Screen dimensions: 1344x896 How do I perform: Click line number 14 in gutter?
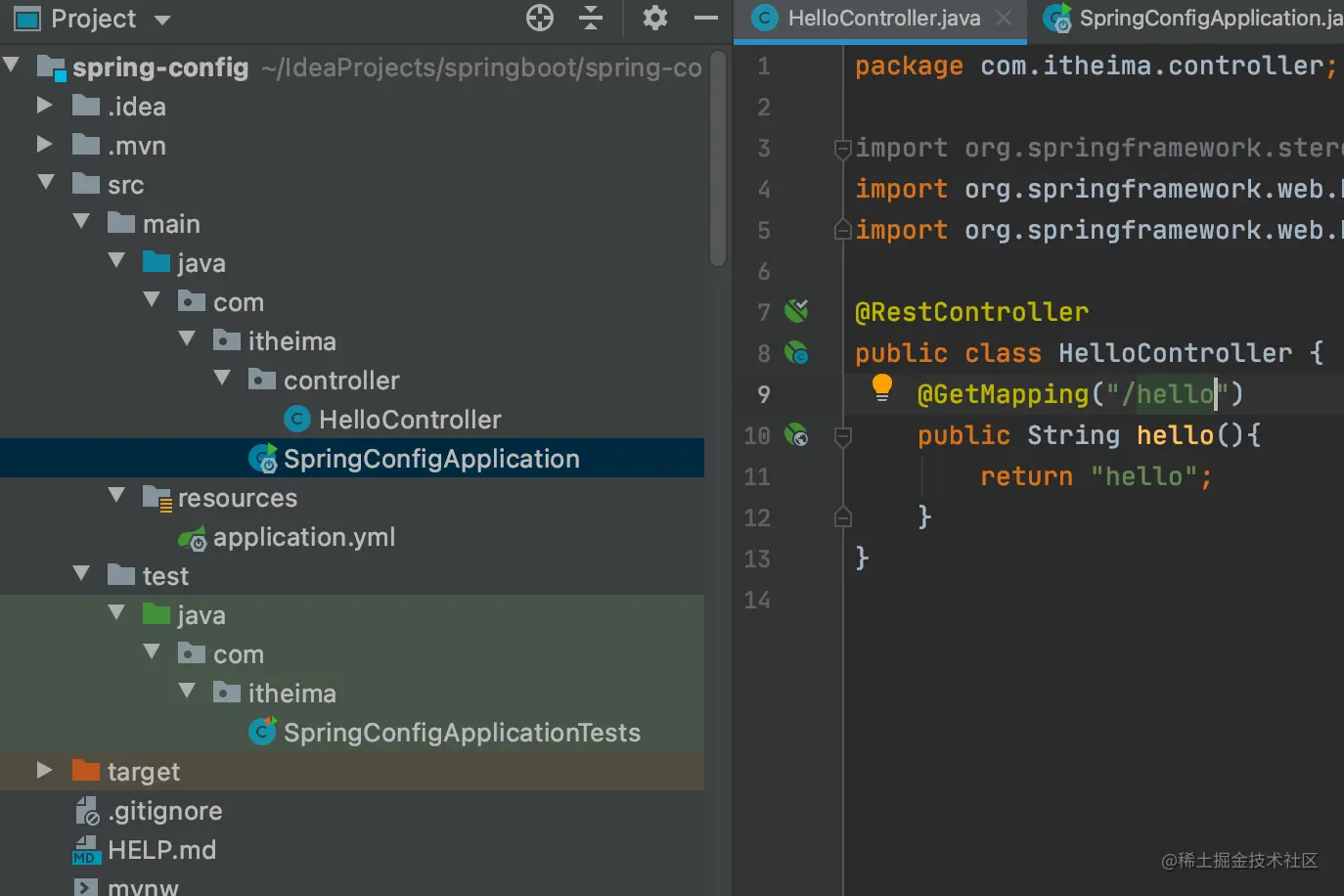pyautogui.click(x=757, y=600)
